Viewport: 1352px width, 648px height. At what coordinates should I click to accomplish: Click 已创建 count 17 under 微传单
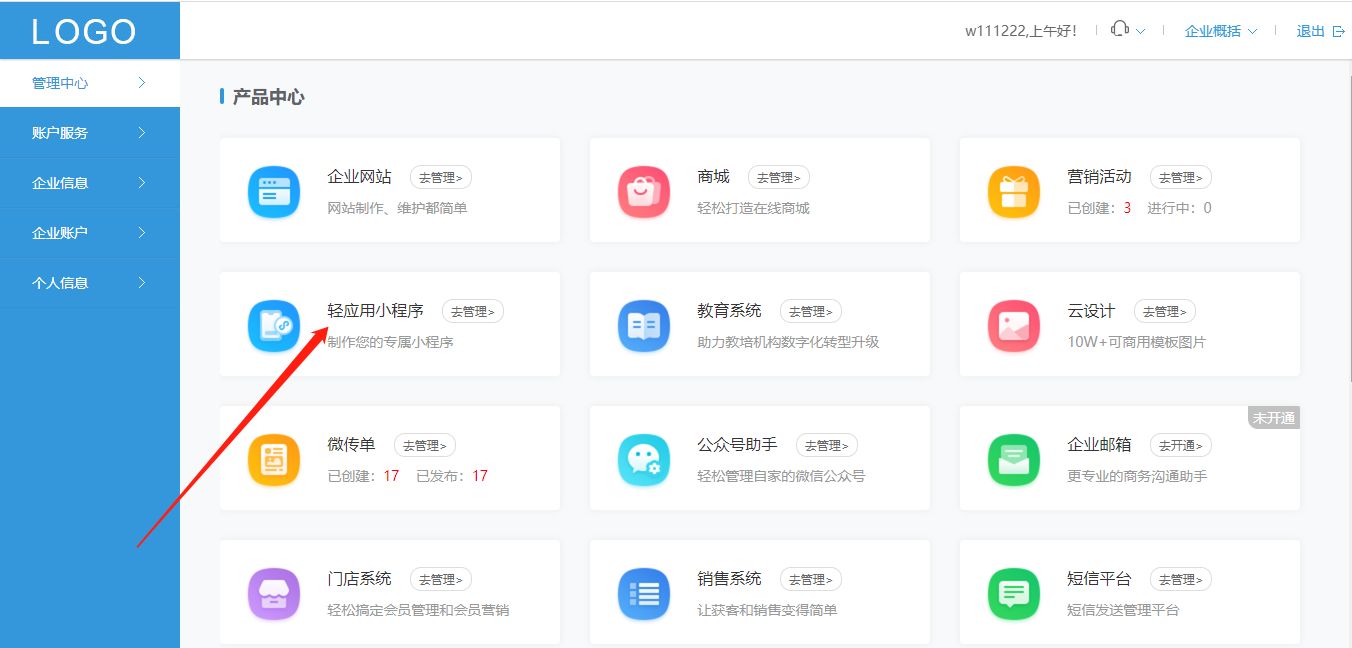(391, 476)
